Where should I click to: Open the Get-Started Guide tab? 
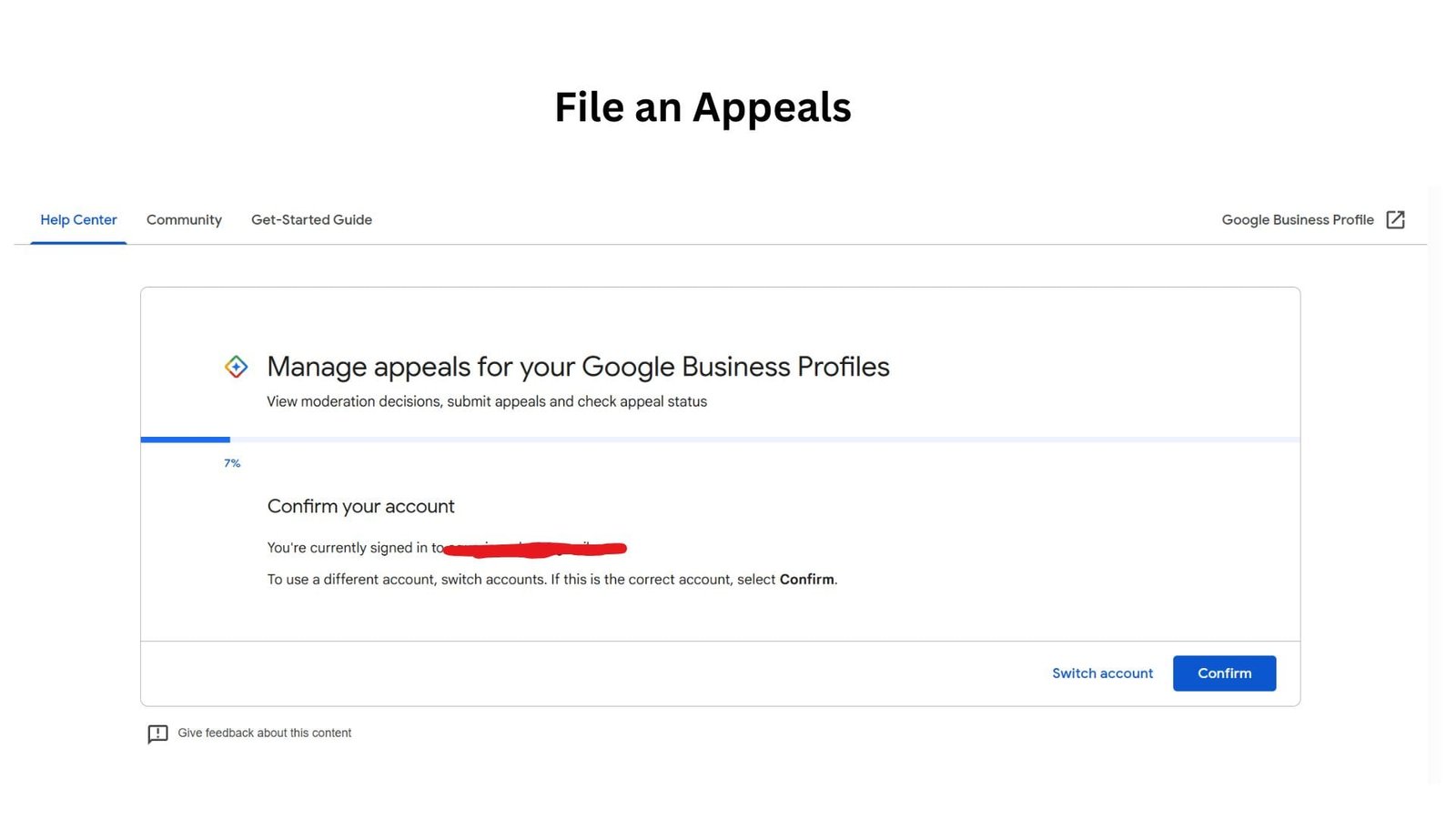pos(311,219)
